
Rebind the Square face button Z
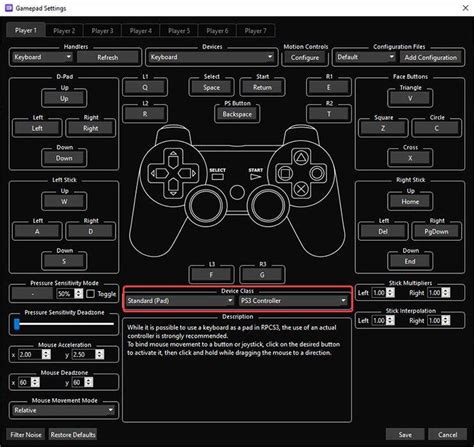click(x=383, y=128)
